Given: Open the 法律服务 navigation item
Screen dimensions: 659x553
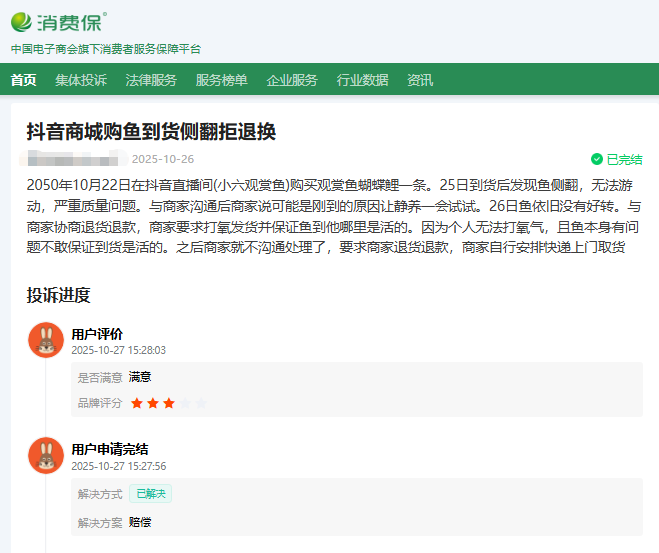Looking at the screenshot, I should [151, 80].
